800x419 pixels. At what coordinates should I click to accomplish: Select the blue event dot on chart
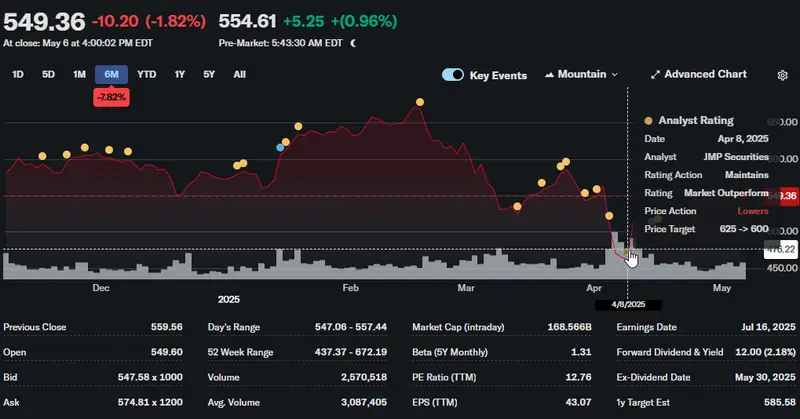(x=281, y=147)
